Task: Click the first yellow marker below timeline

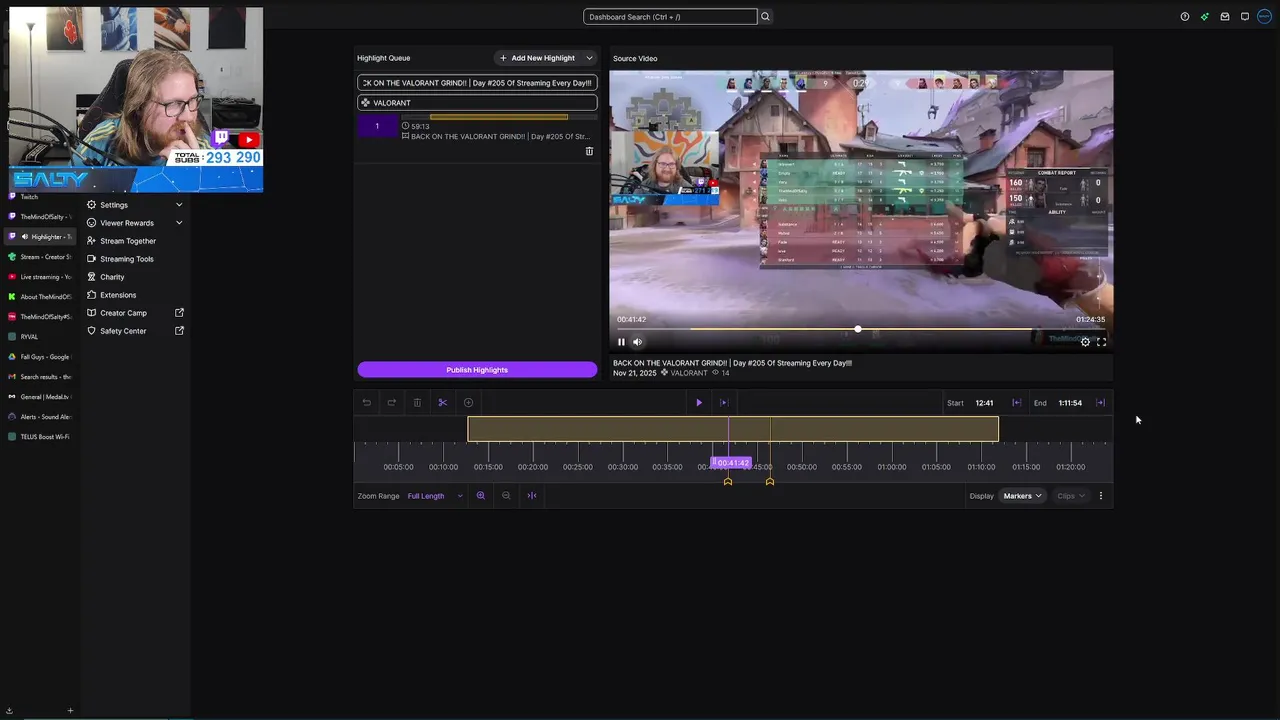Action: [x=728, y=482]
